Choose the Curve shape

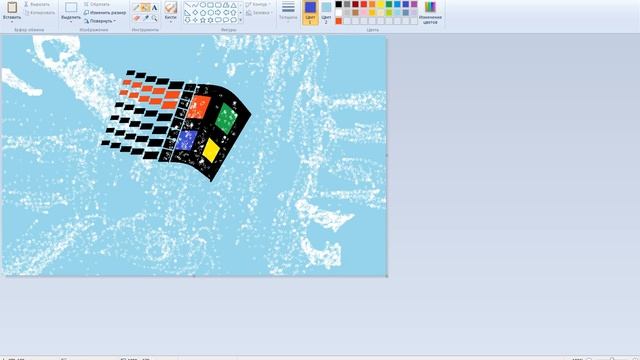point(195,4)
